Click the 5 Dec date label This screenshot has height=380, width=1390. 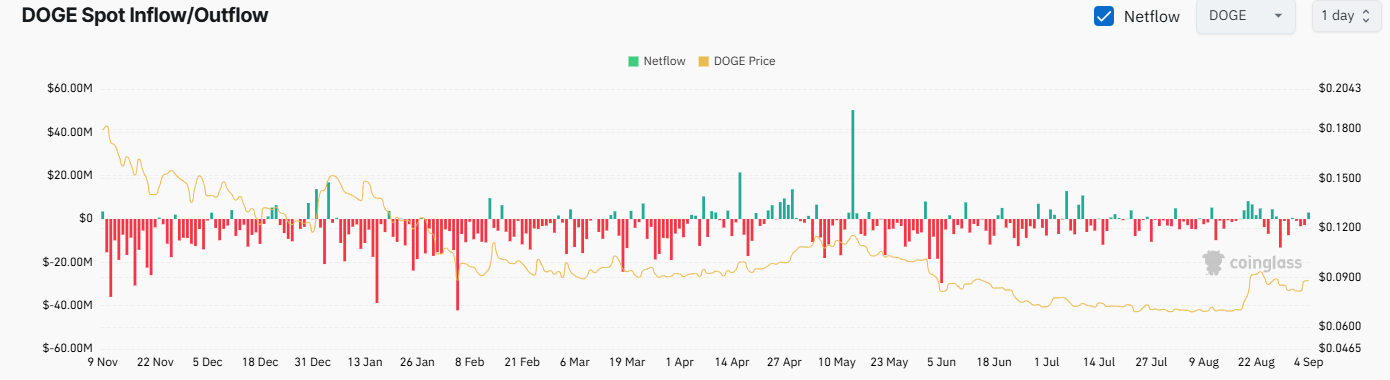(208, 362)
